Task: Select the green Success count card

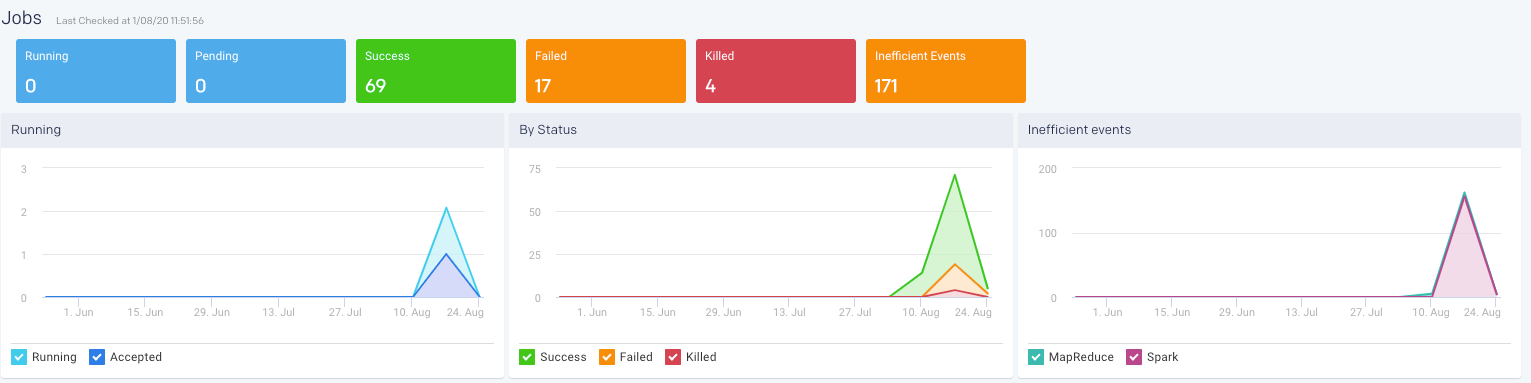Action: [436, 71]
